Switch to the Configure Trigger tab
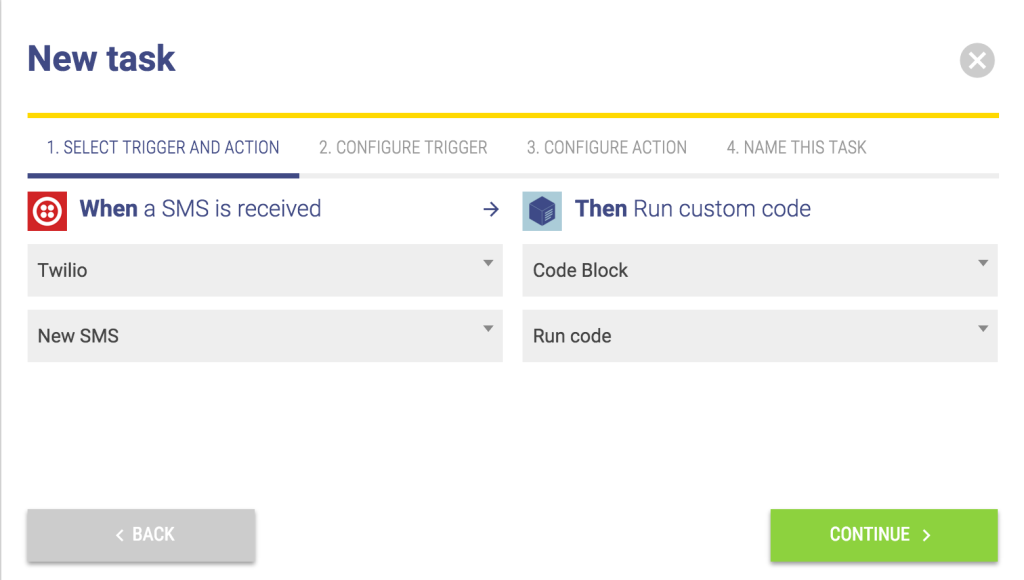 pyautogui.click(x=403, y=148)
